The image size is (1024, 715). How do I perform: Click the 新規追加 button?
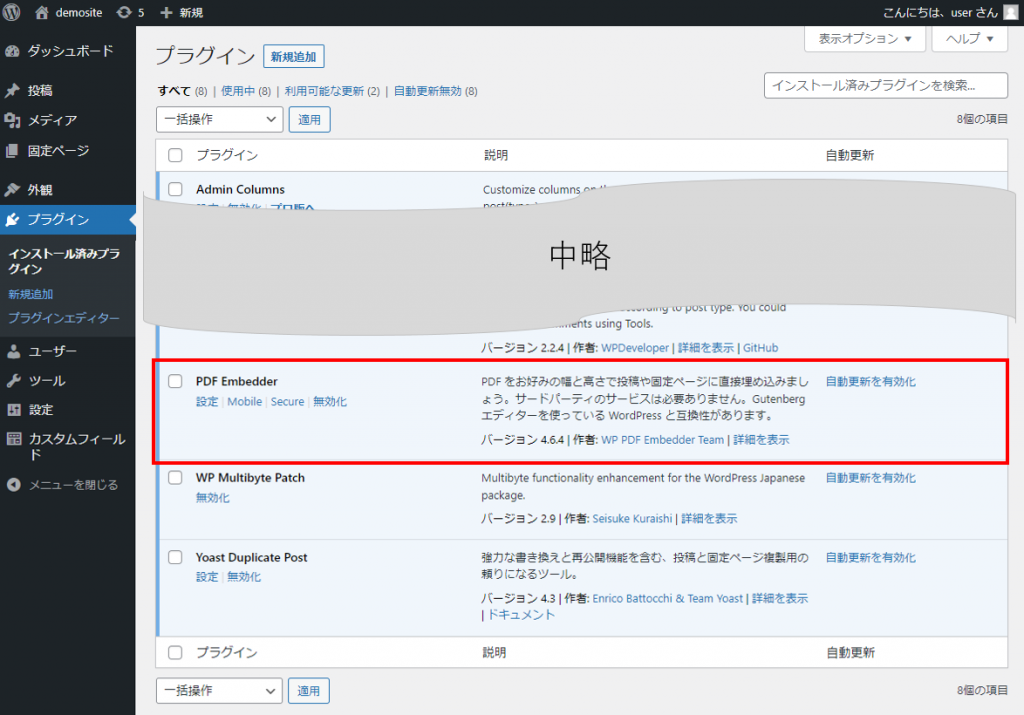point(294,57)
